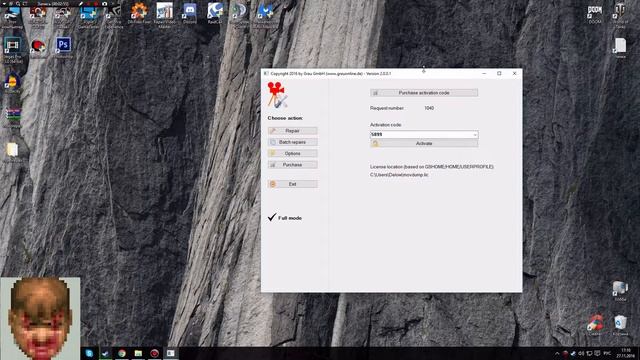
Task: Close the repair application window
Action: pos(514,73)
